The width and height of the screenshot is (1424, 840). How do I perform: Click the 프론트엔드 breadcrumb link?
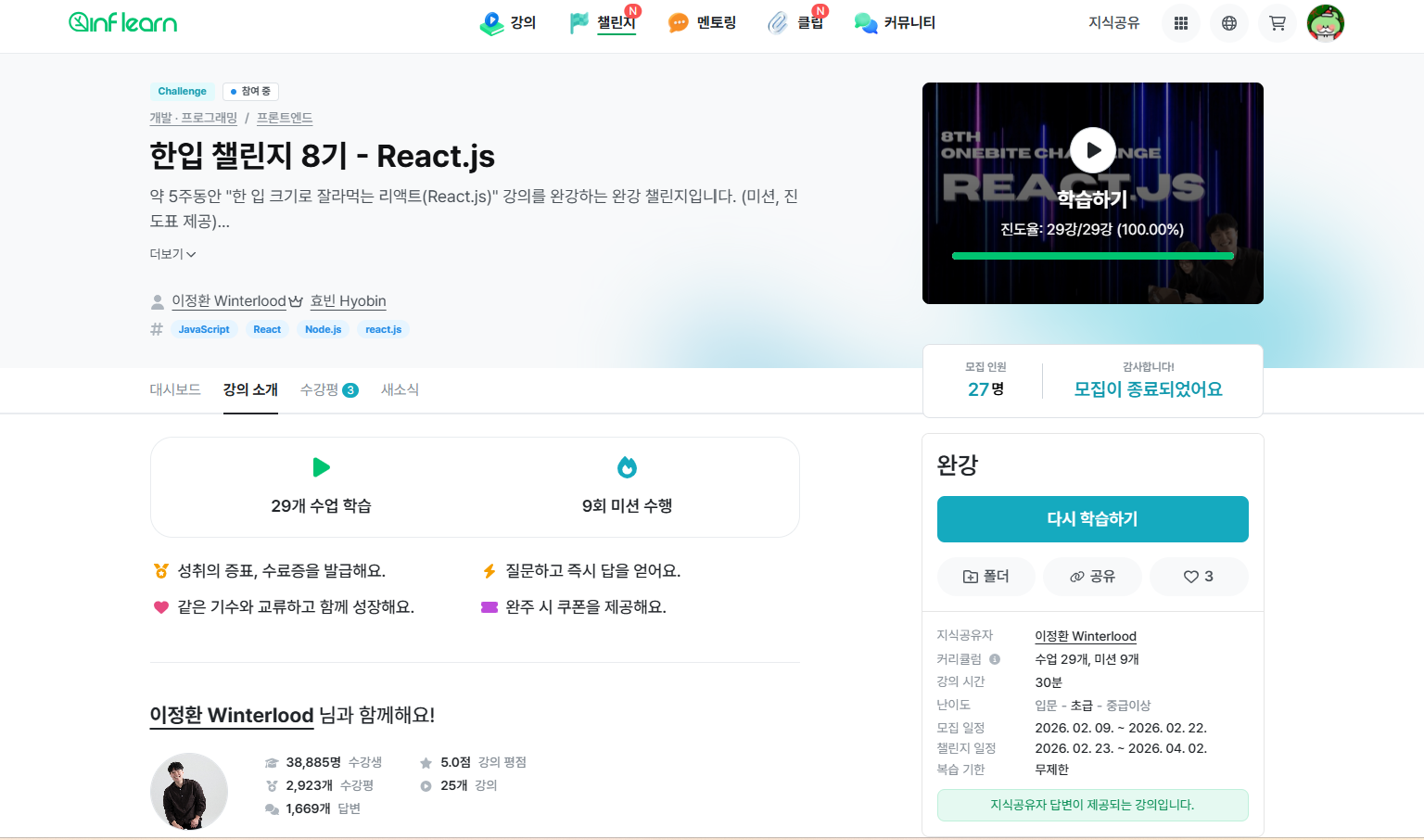(x=285, y=118)
